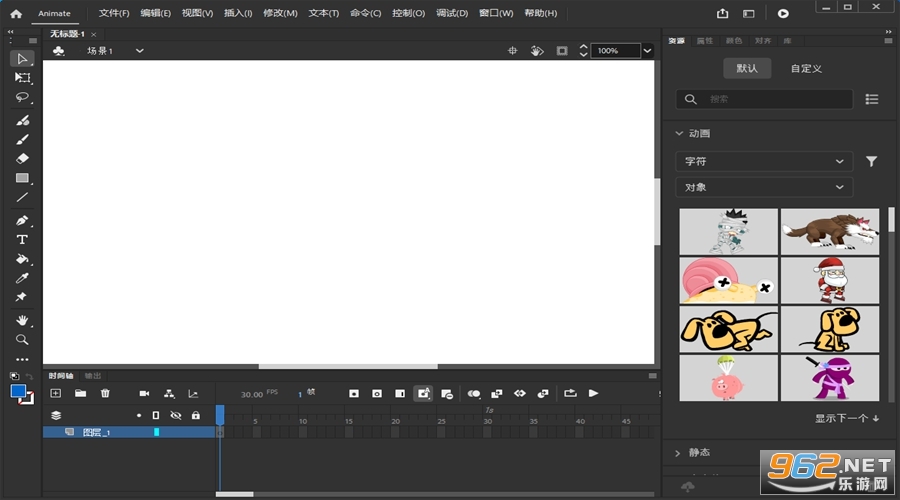Insert a blank keyframe
Screen dimensions: 900x500
pyautogui.click(x=377, y=393)
